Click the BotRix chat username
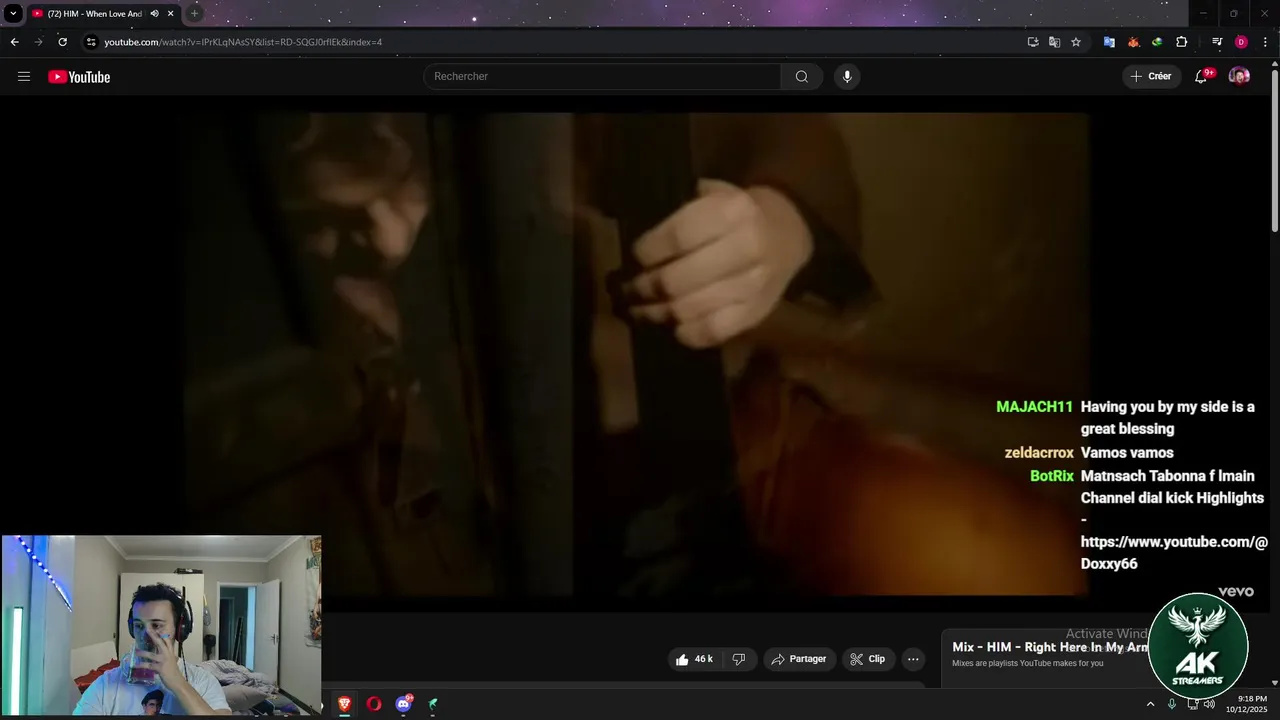1280x720 pixels. [1052, 476]
